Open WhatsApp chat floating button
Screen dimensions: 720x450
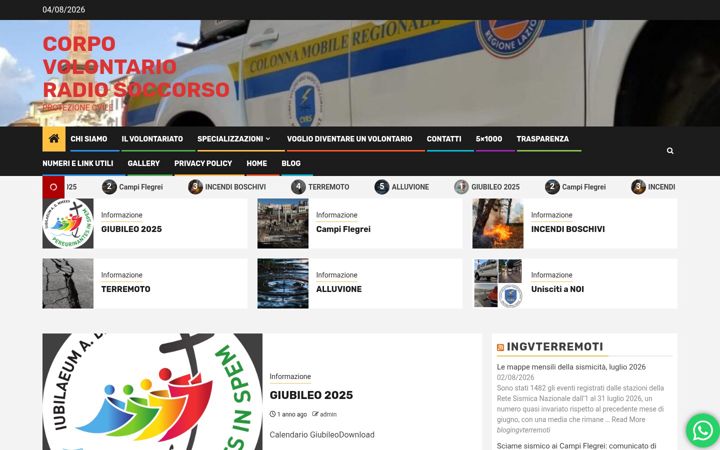tap(703, 431)
